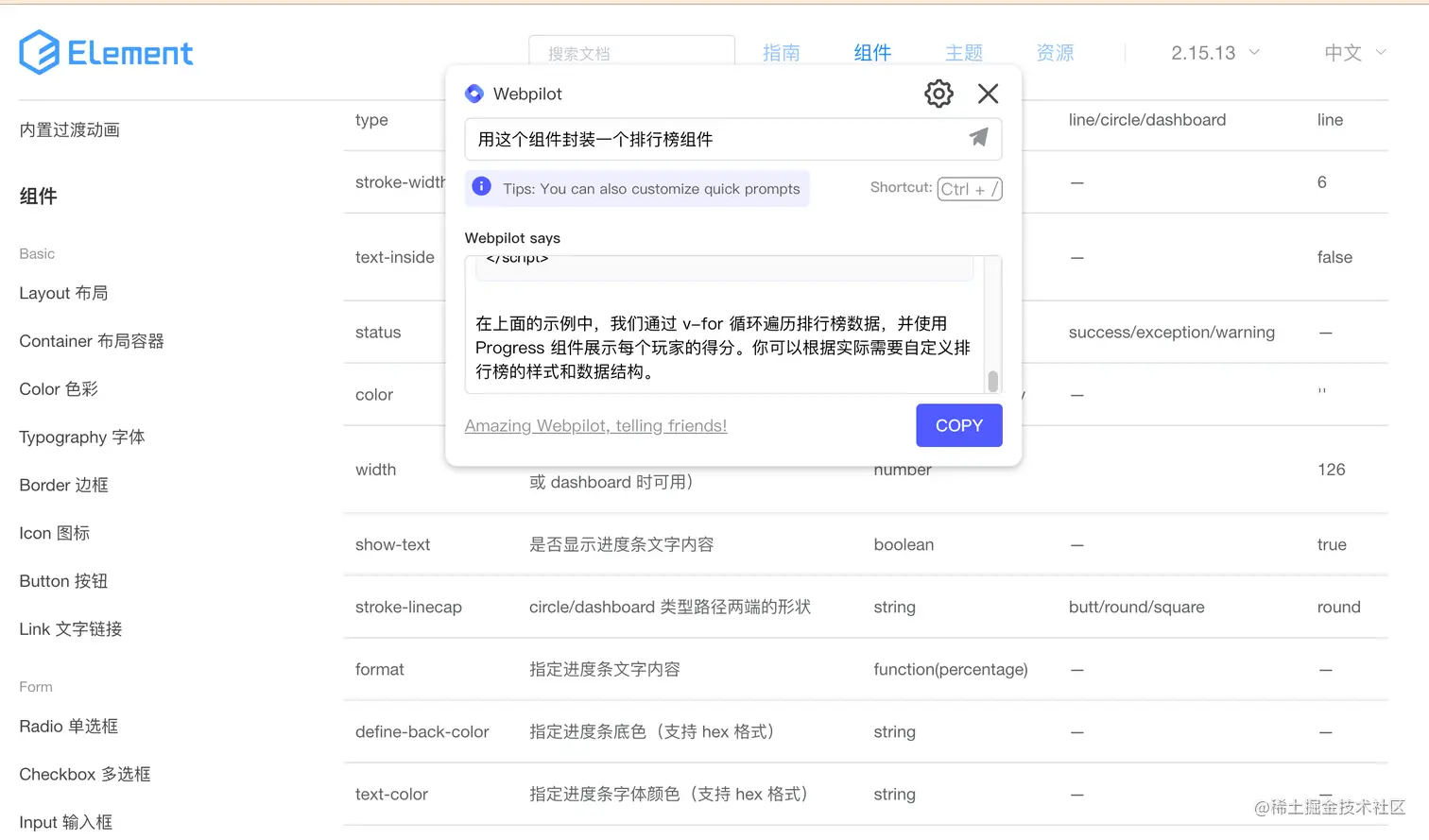Click the tips info icon
1429x840 pixels.
(481, 186)
